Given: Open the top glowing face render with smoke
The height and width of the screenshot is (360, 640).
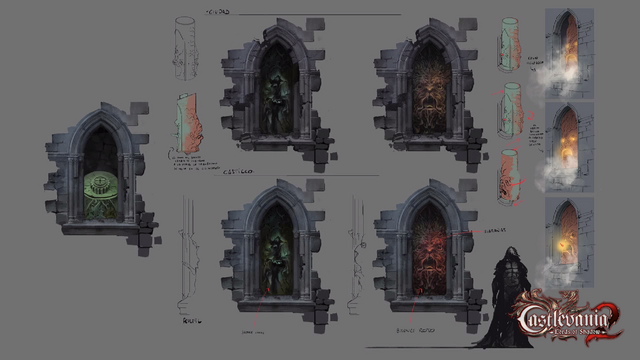Looking at the screenshot, I should coord(569,53).
